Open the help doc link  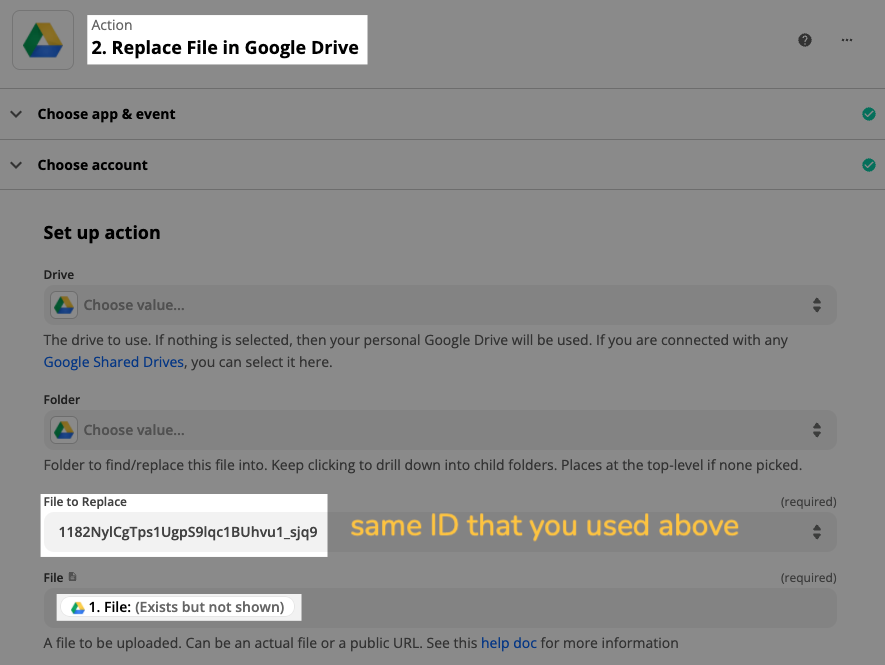point(509,643)
